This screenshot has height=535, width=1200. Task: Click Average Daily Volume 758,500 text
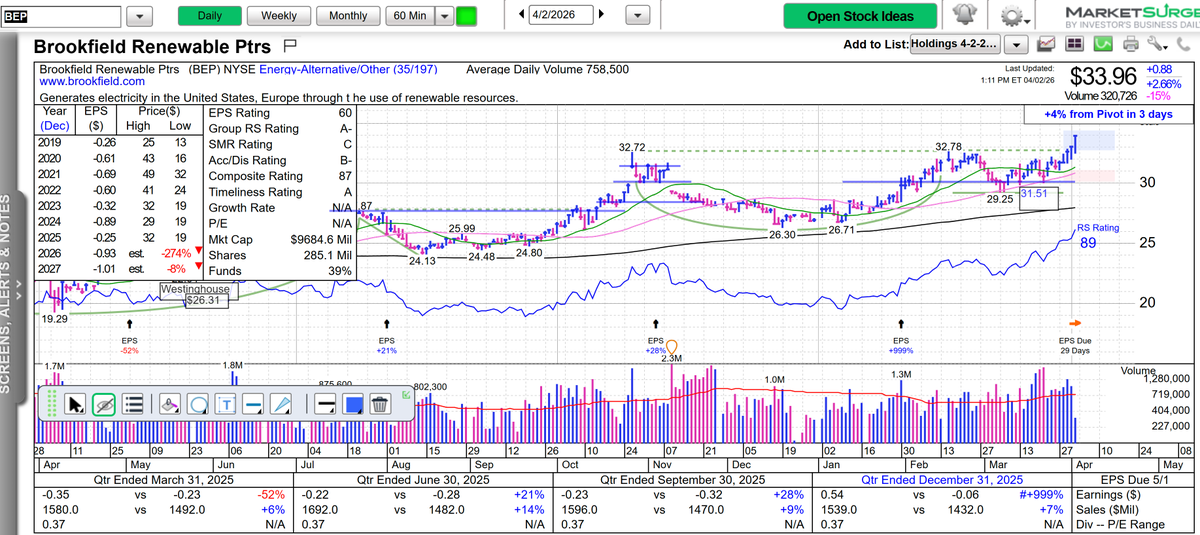(x=548, y=70)
